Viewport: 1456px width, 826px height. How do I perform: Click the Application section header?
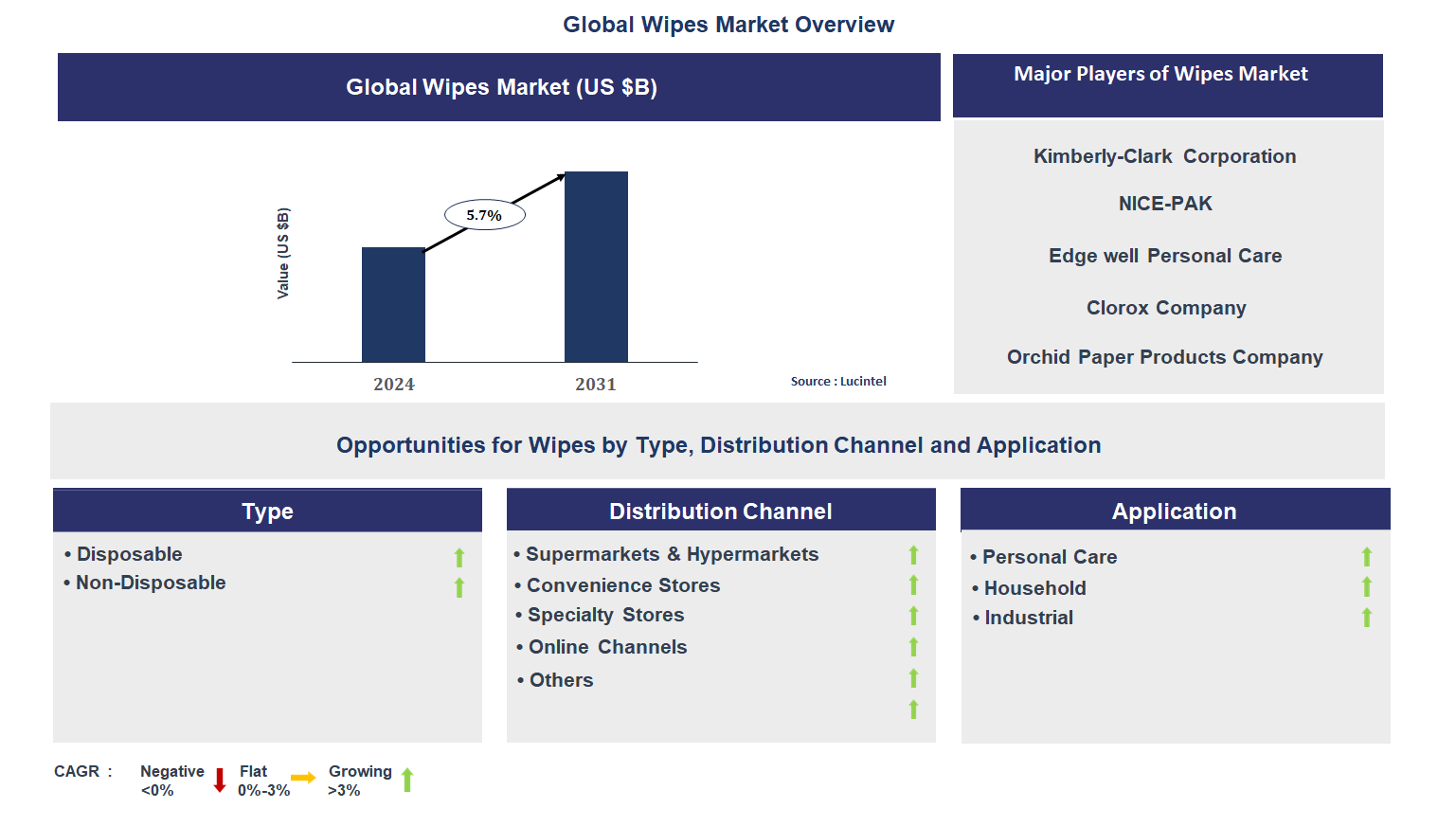click(x=1175, y=511)
